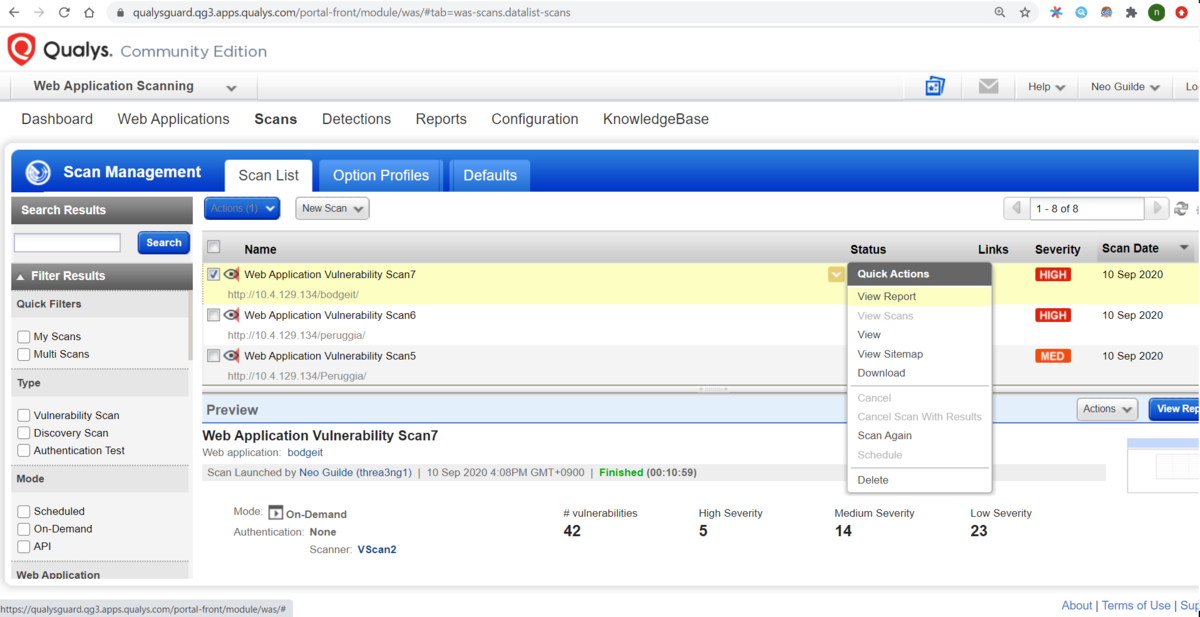Uncheck Web Application Vulnerability Scan7 row
This screenshot has width=1200, height=617.
213,274
